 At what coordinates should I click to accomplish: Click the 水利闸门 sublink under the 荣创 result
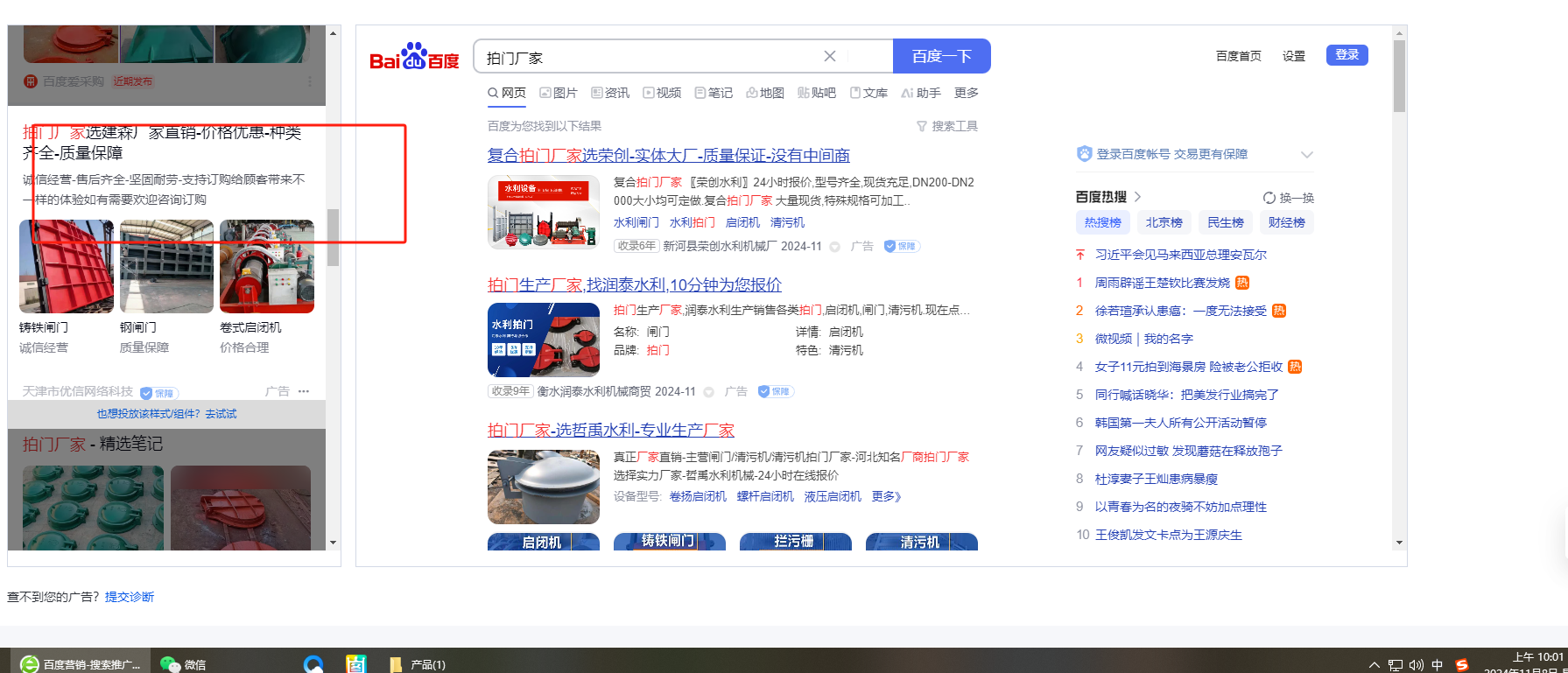(636, 223)
